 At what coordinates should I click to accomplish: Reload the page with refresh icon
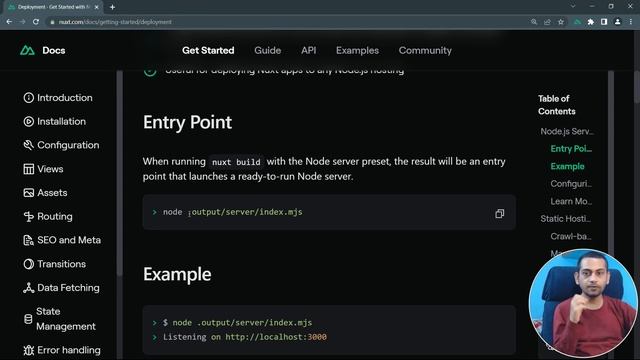click(x=36, y=22)
